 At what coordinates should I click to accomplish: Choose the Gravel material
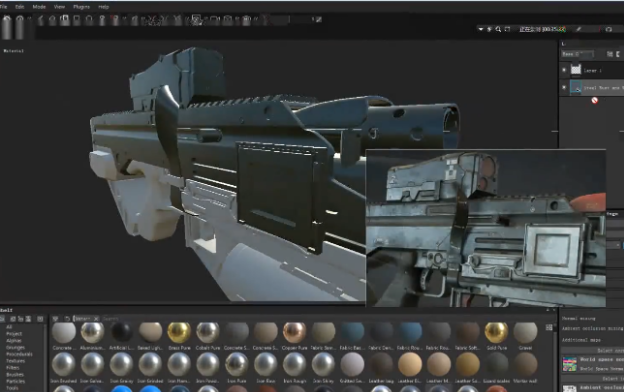pos(525,333)
